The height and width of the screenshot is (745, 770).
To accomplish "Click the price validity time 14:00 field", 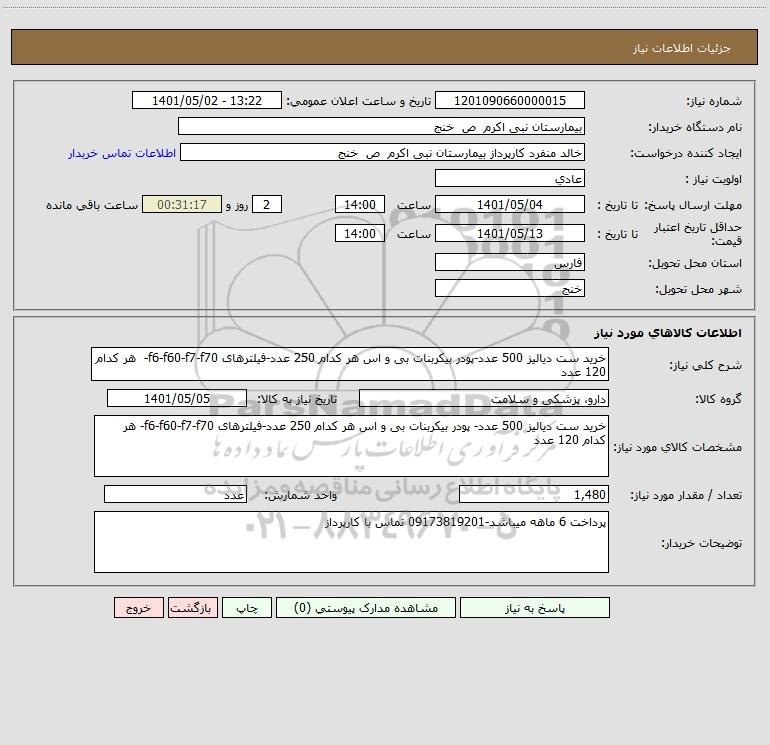I will [x=359, y=233].
